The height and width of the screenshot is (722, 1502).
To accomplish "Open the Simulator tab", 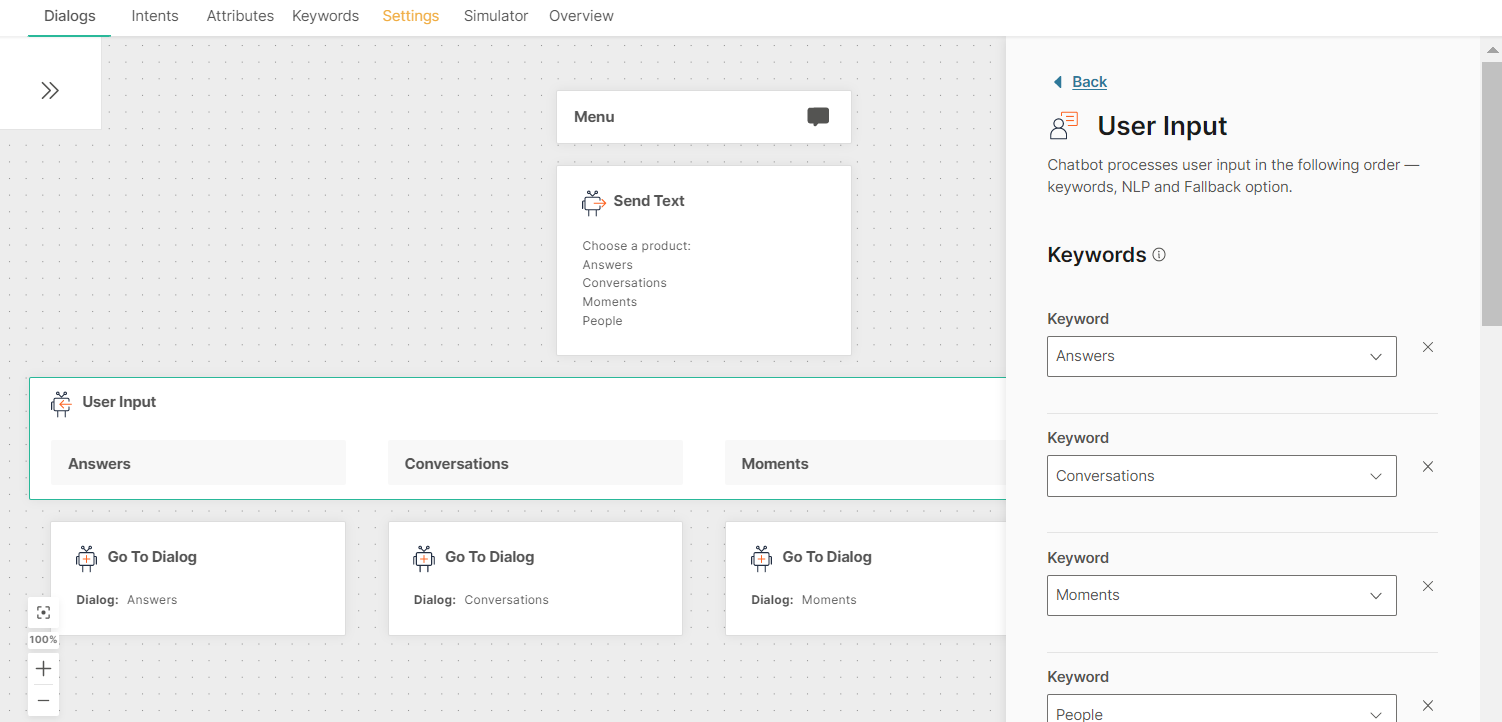I will 495,16.
